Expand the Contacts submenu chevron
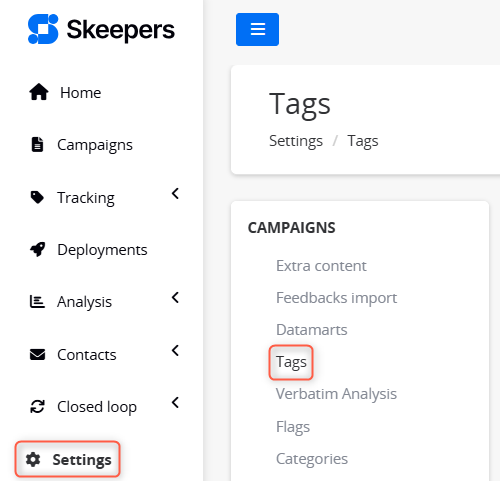The height and width of the screenshot is (481, 500). pyautogui.click(x=175, y=350)
